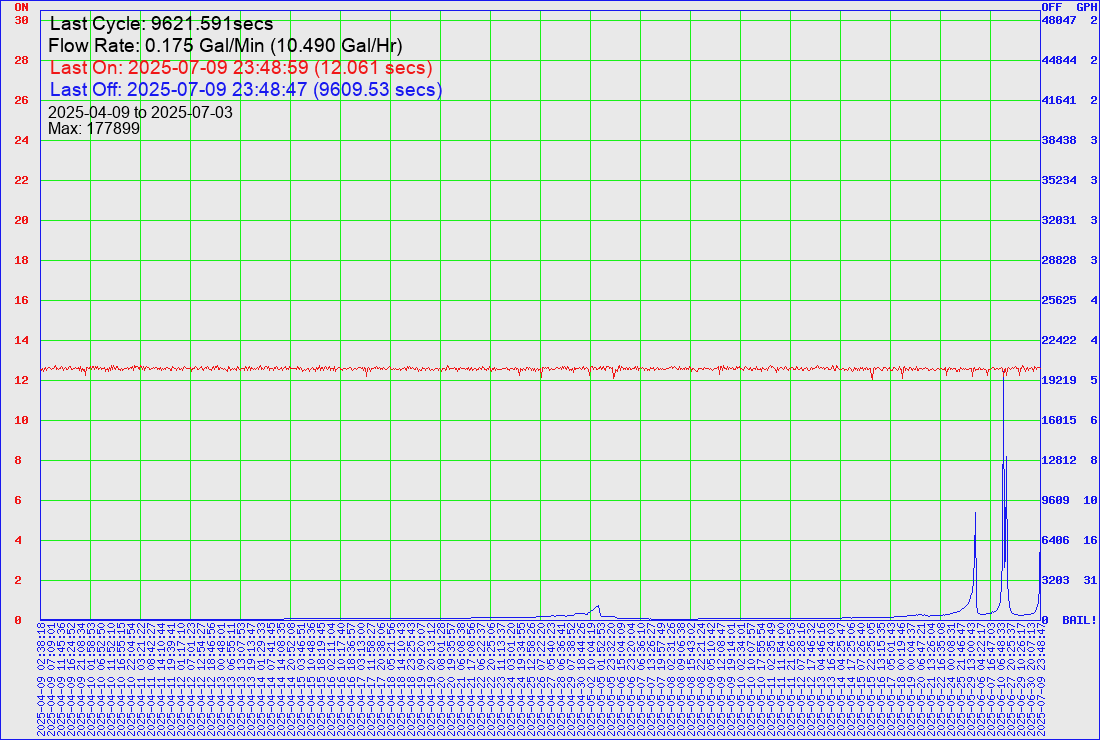Click the red '16' ON-axis label
Viewport: 1100px width, 740px height.
tap(21, 300)
